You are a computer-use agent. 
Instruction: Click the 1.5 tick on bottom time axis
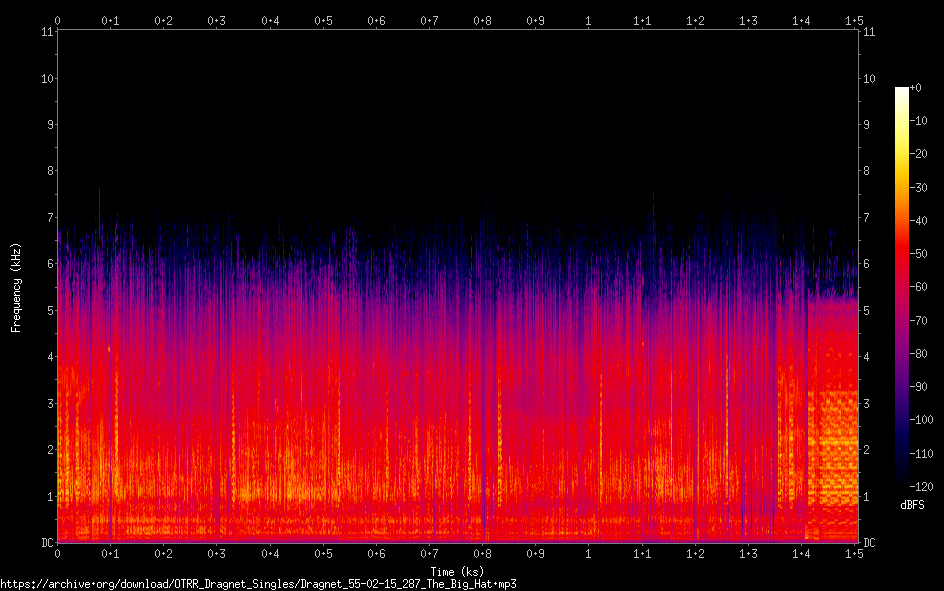(x=854, y=553)
